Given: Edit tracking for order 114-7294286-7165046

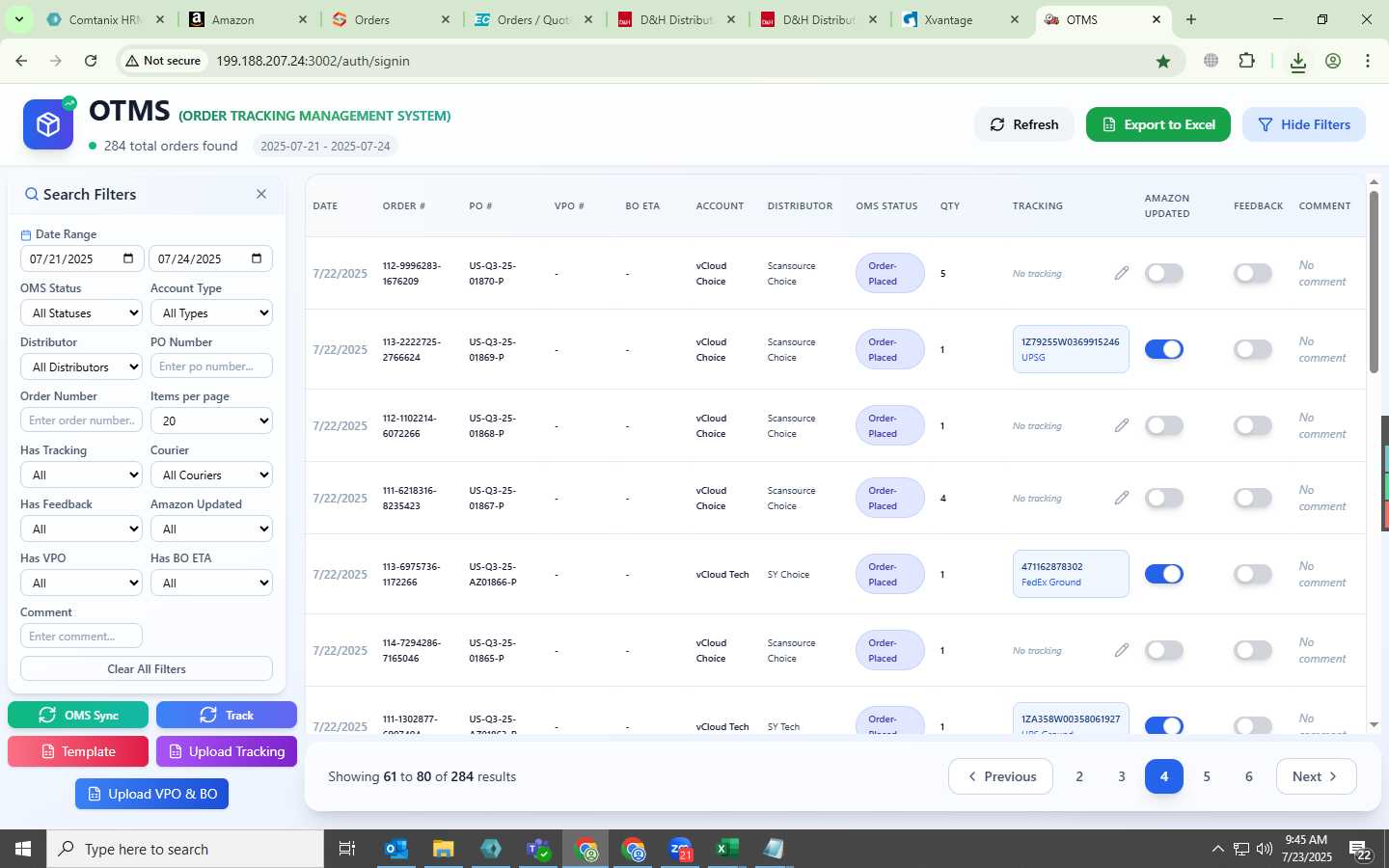Looking at the screenshot, I should tap(1121, 650).
